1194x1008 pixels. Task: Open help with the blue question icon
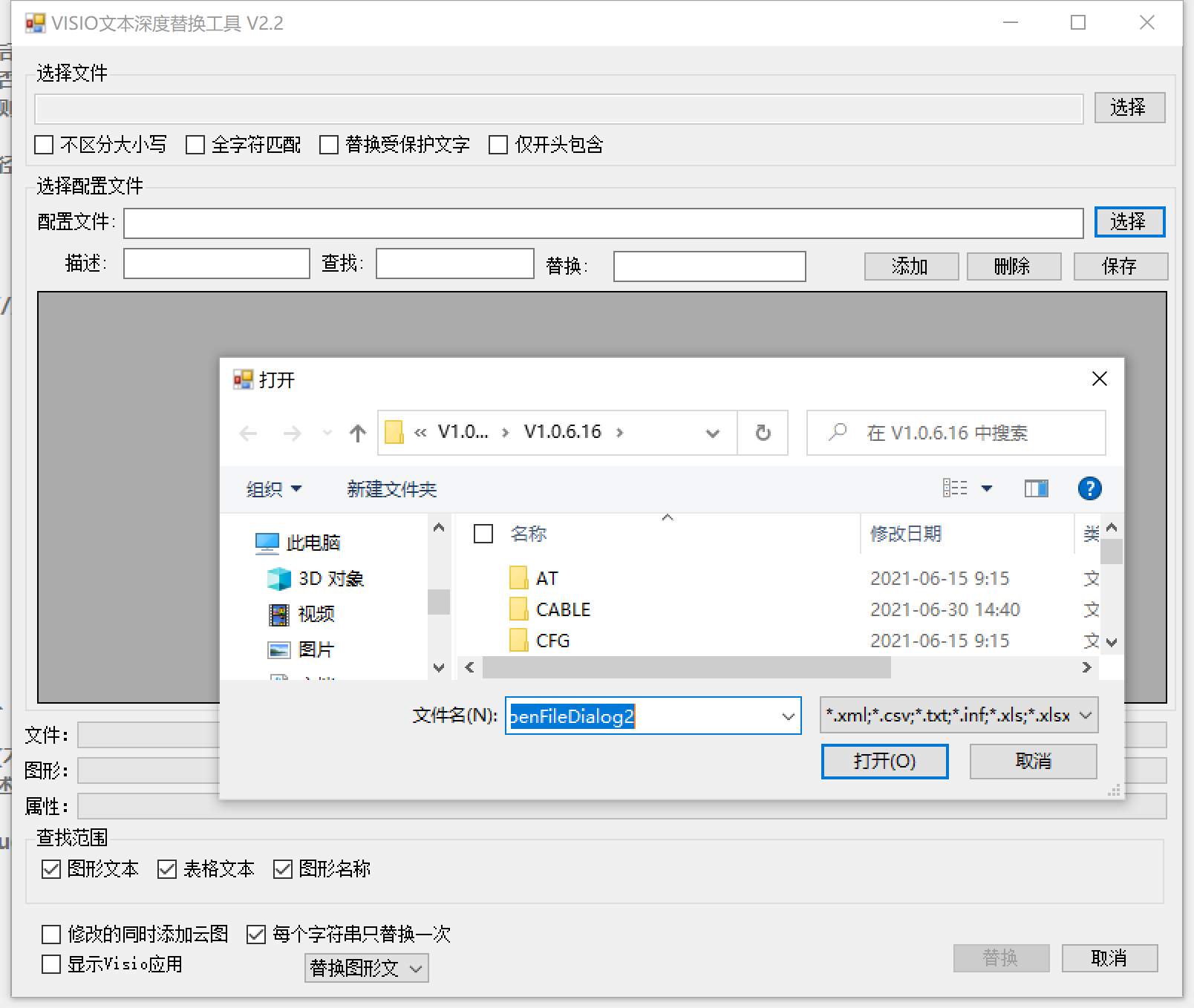pos(1089,488)
